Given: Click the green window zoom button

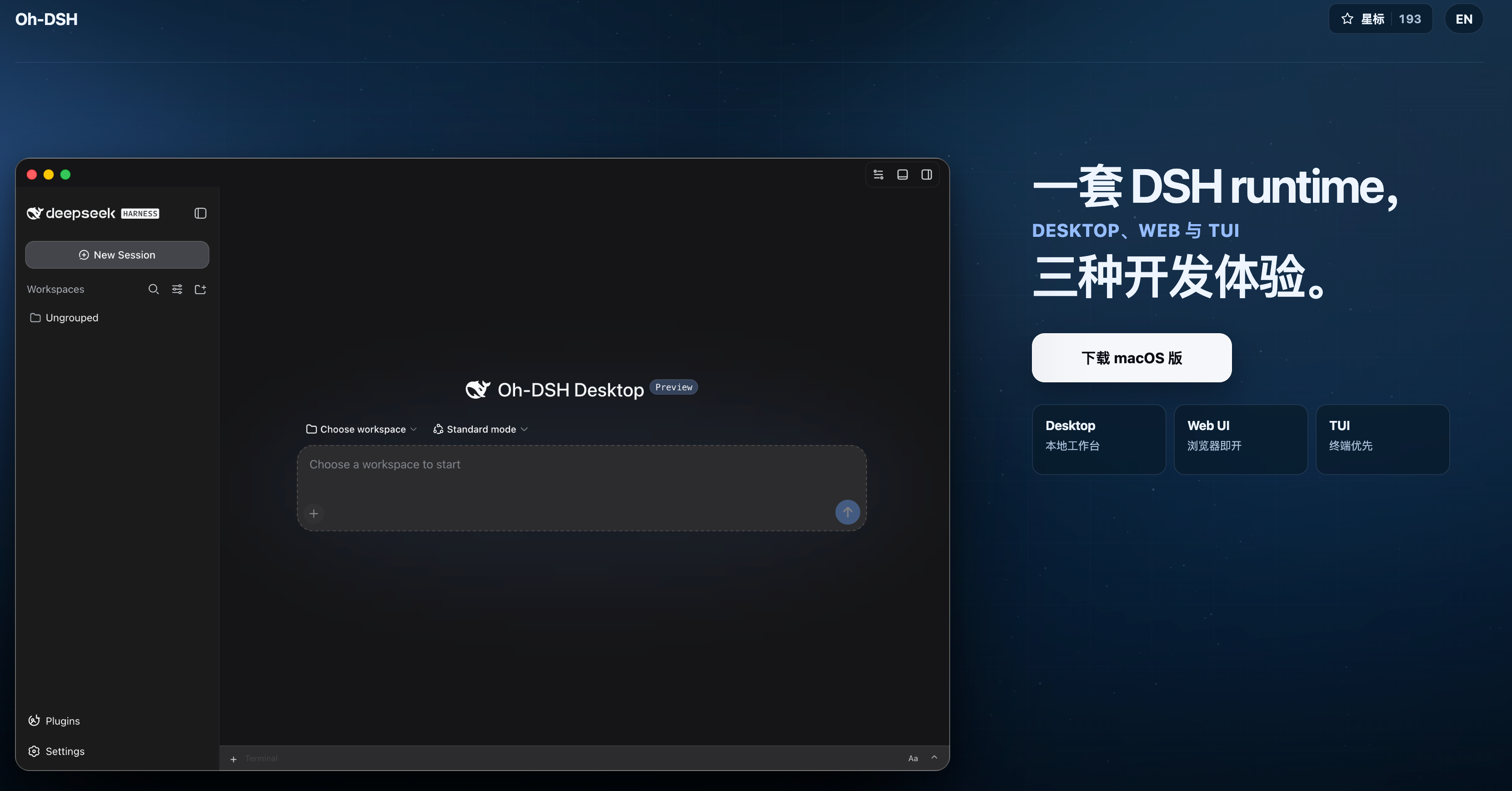Looking at the screenshot, I should click(x=66, y=174).
